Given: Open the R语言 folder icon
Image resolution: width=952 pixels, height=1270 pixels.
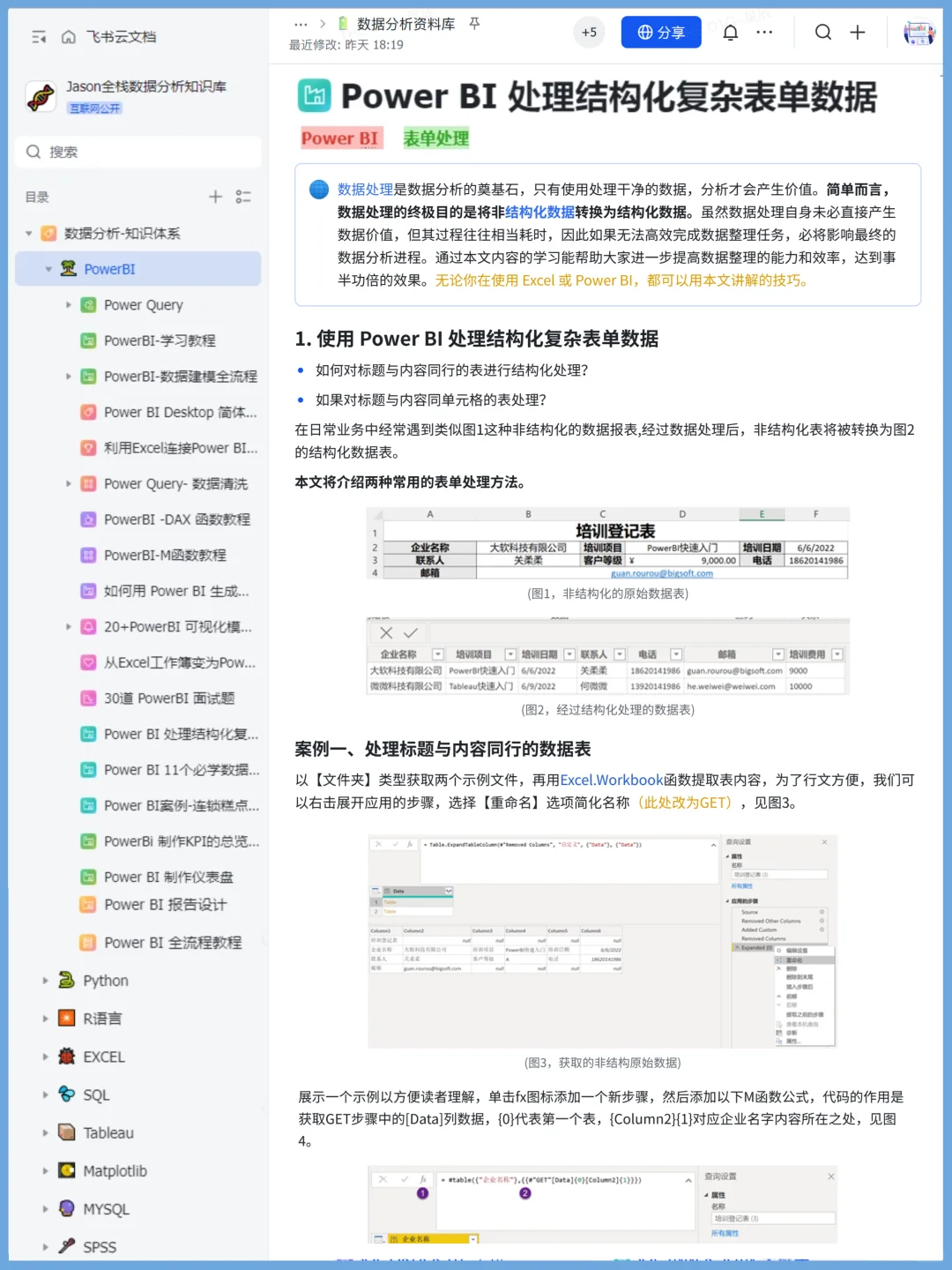Looking at the screenshot, I should (66, 1018).
